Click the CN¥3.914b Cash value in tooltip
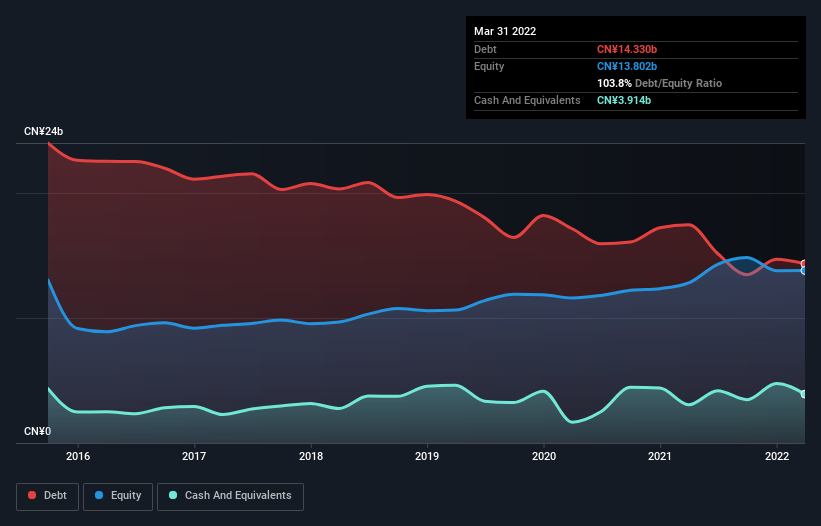This screenshot has height=526, width=821. pyautogui.click(x=624, y=100)
